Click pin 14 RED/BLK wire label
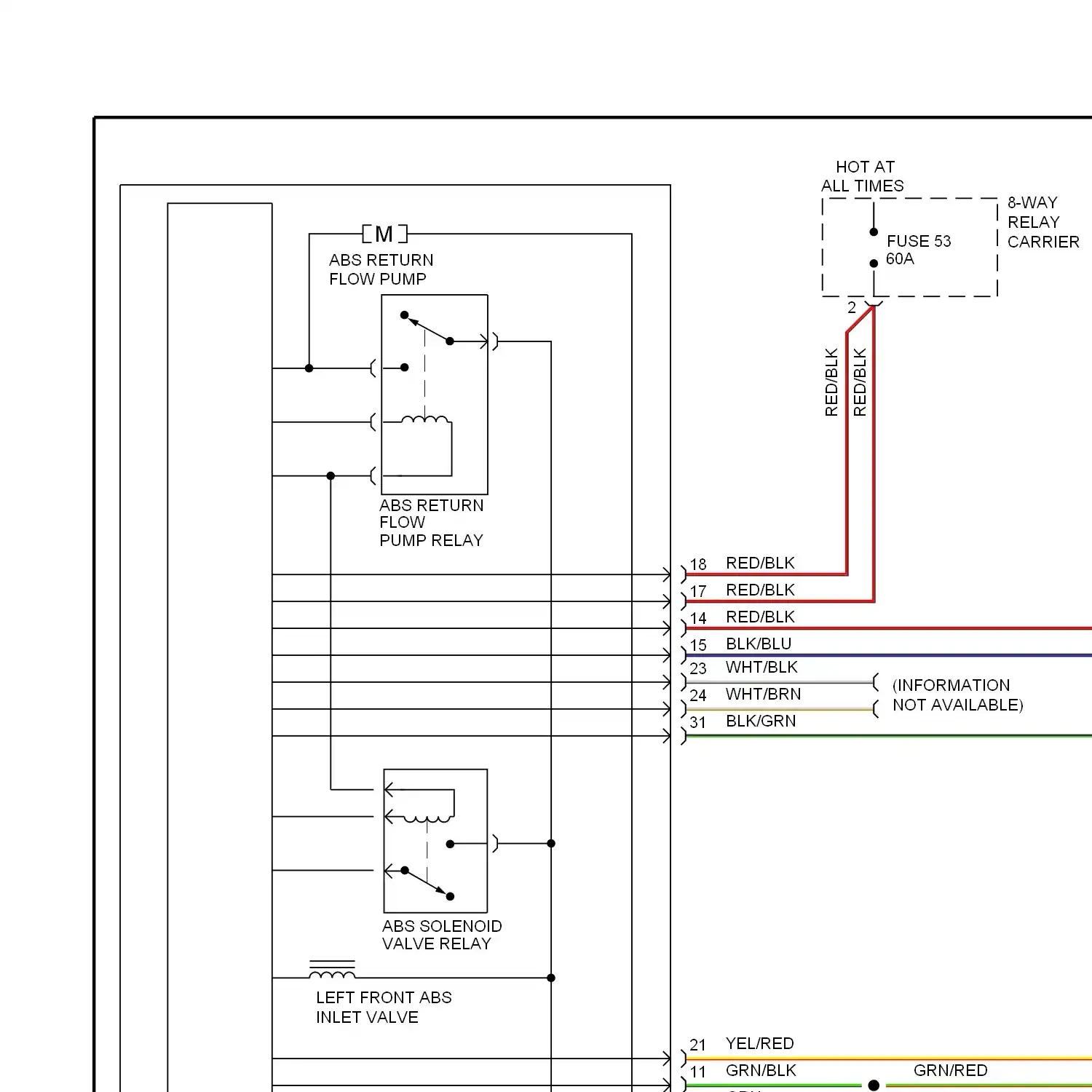1092x1092 pixels. 760,617
